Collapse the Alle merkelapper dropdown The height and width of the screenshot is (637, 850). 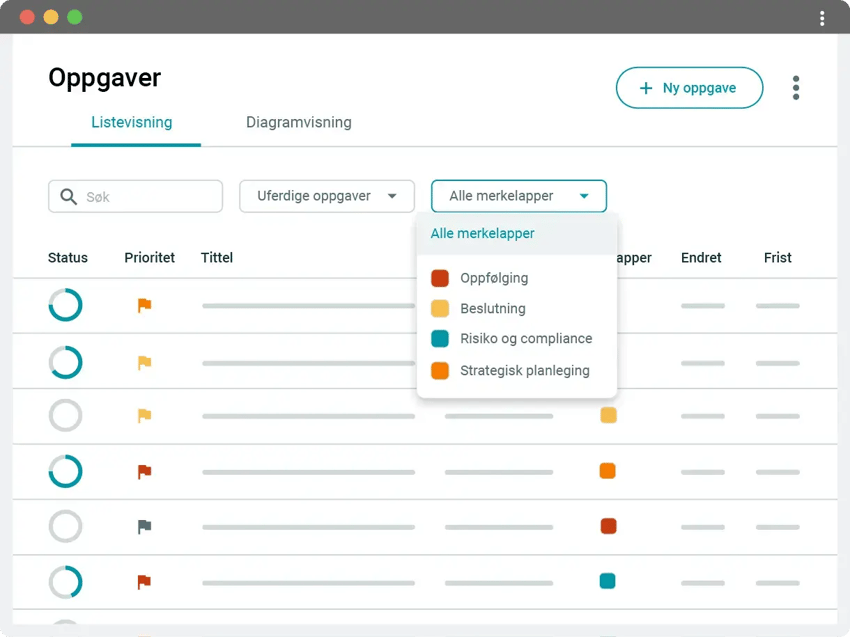[518, 196]
